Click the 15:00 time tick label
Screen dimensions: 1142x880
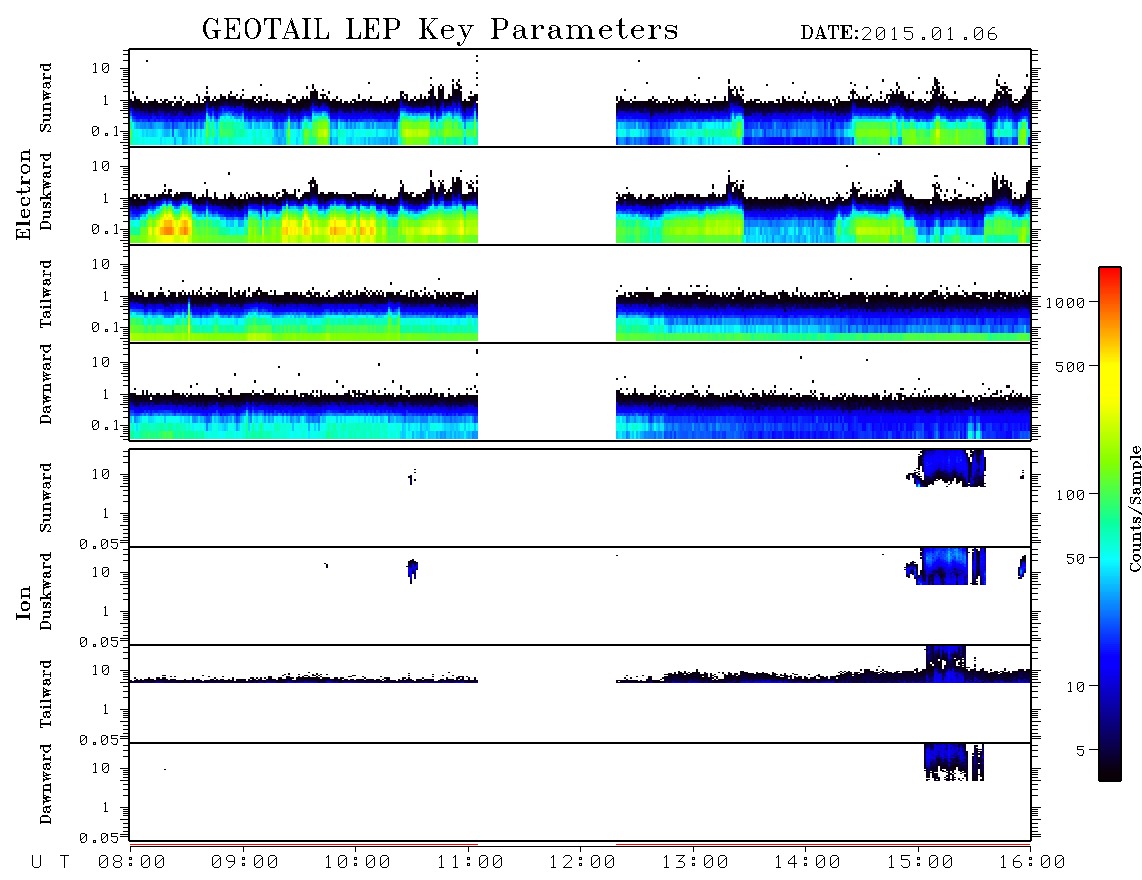[920, 863]
